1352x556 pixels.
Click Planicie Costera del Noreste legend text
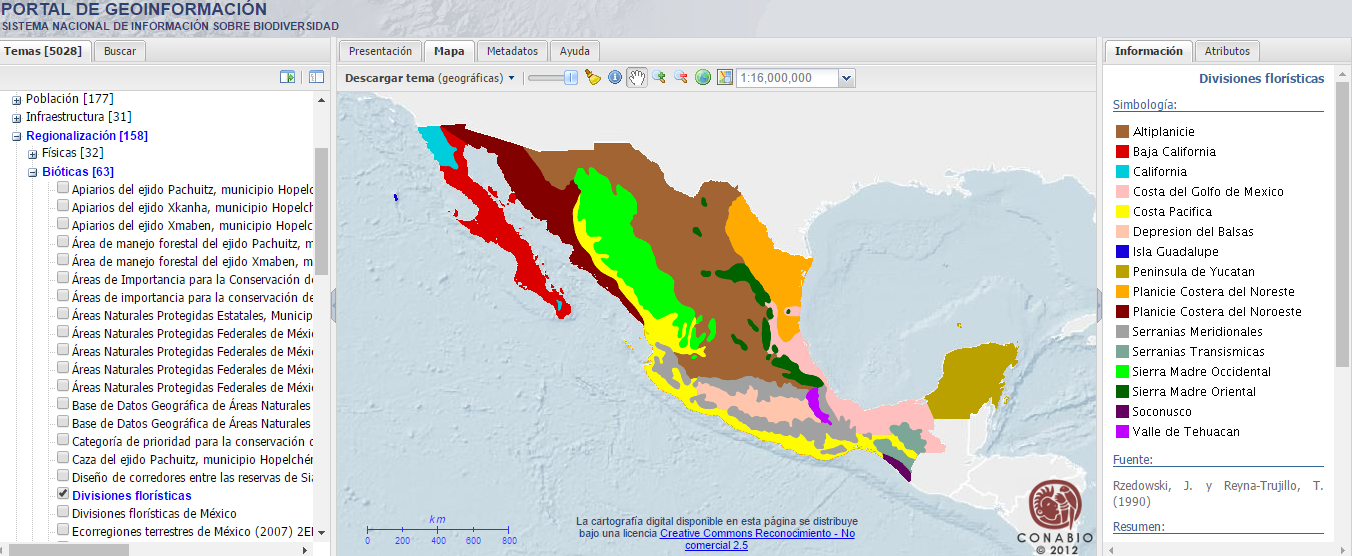point(1214,292)
